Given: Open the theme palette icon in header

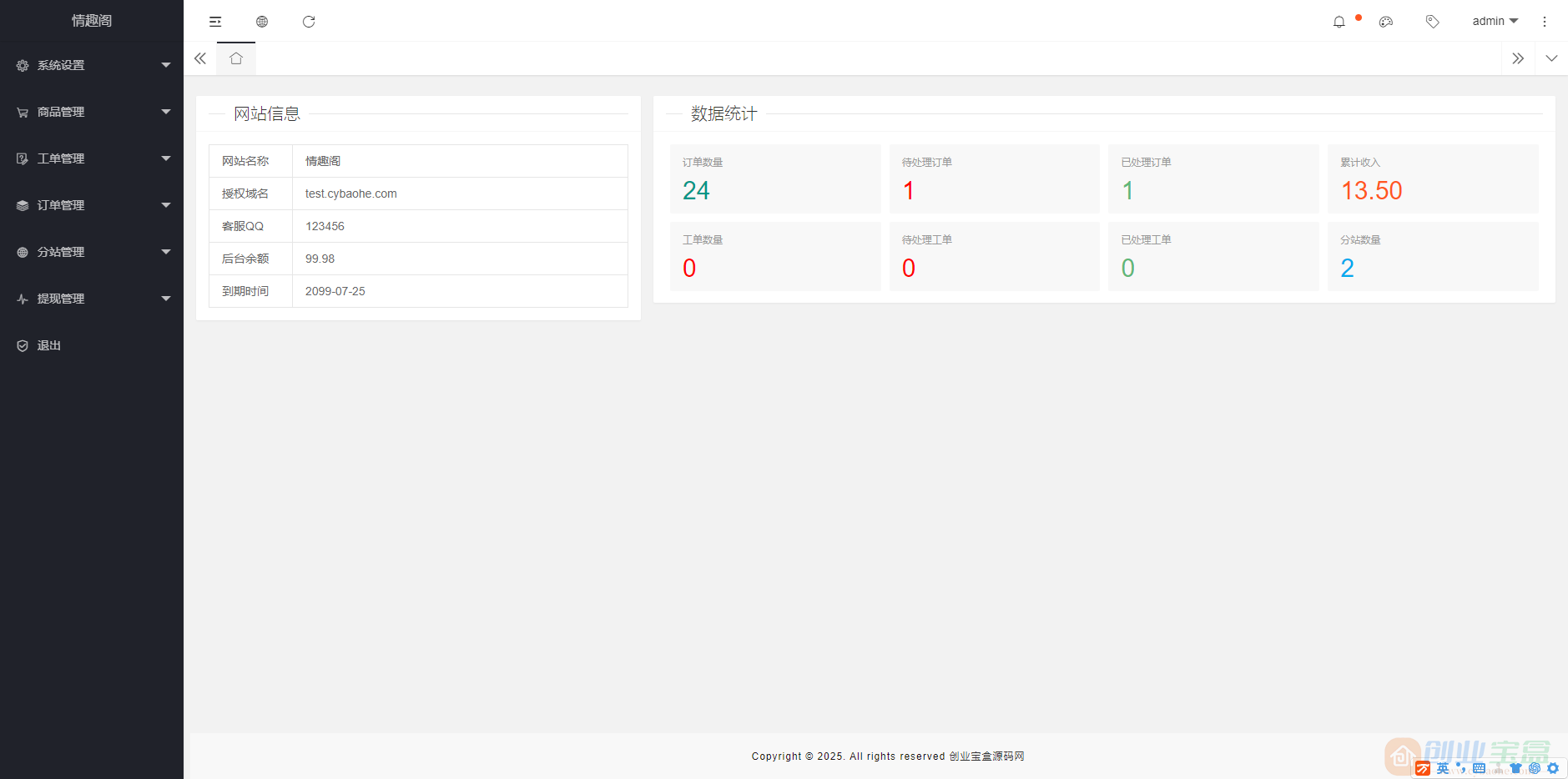Looking at the screenshot, I should coord(1386,22).
